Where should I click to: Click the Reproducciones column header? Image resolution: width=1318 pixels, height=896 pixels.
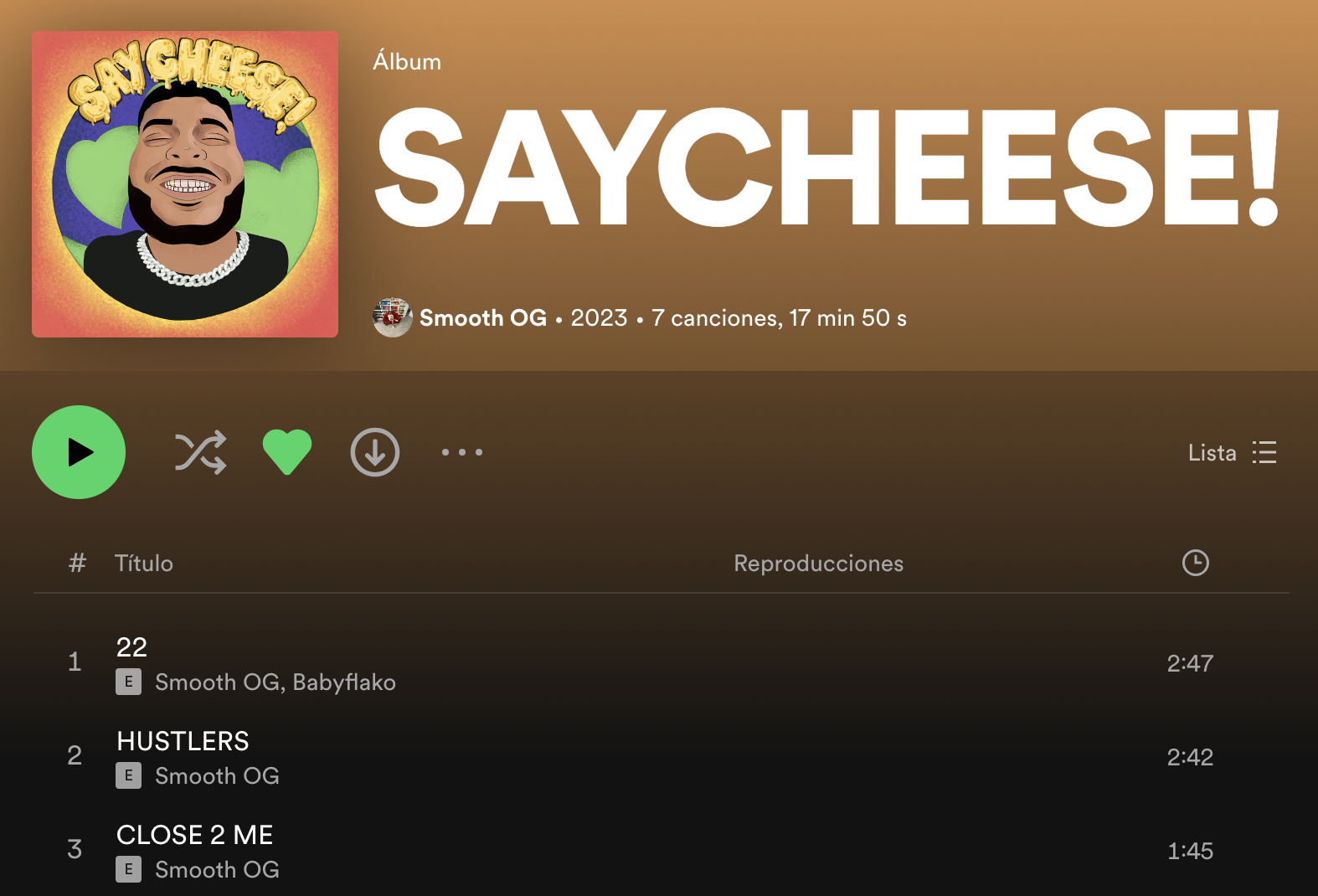(x=818, y=564)
